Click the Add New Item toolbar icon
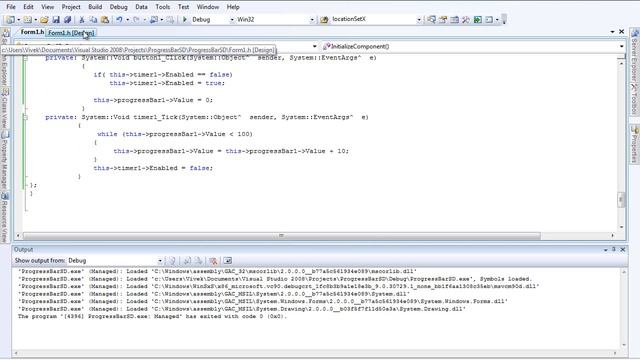The width and height of the screenshot is (640, 360). pyautogui.click(x=27, y=20)
